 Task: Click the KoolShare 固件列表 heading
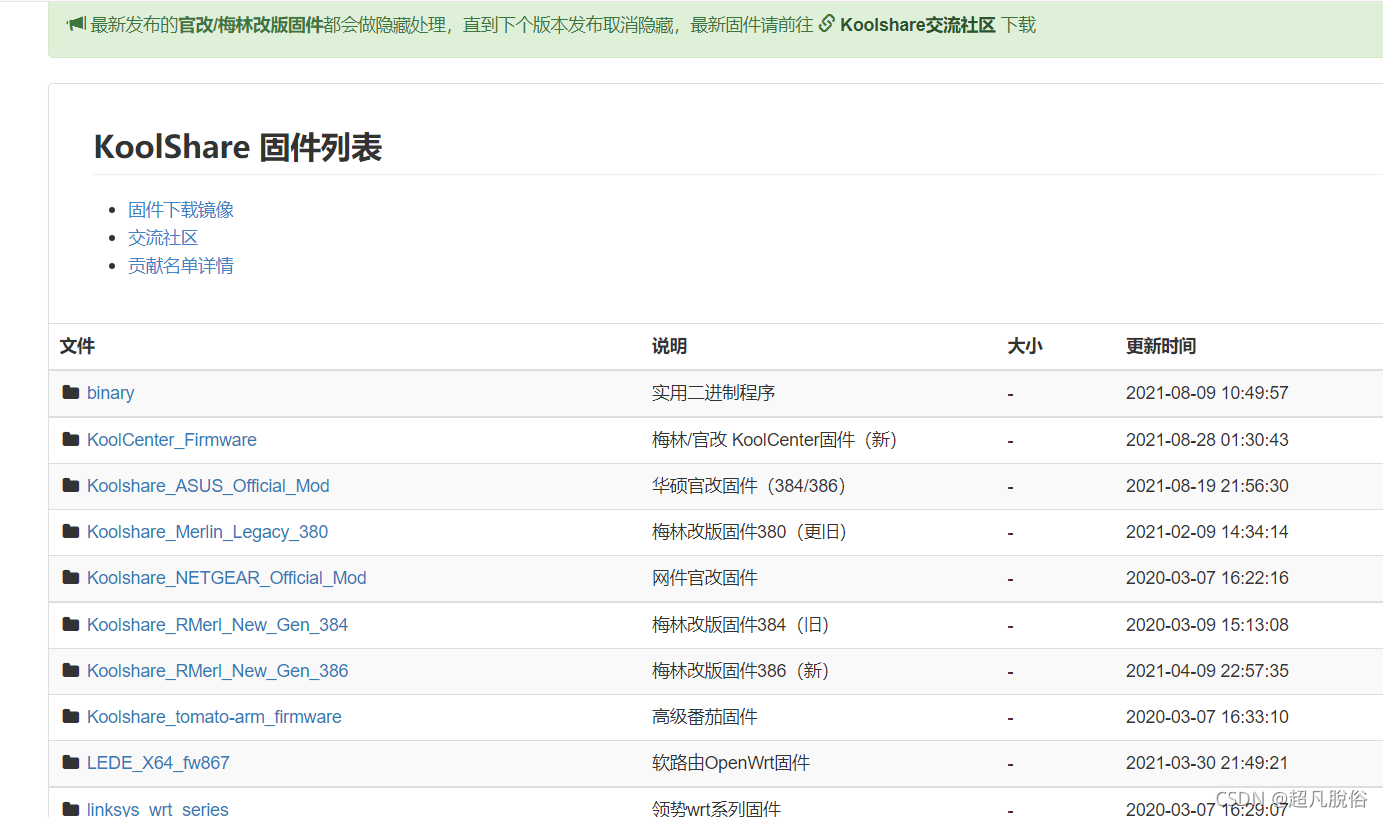(x=238, y=148)
